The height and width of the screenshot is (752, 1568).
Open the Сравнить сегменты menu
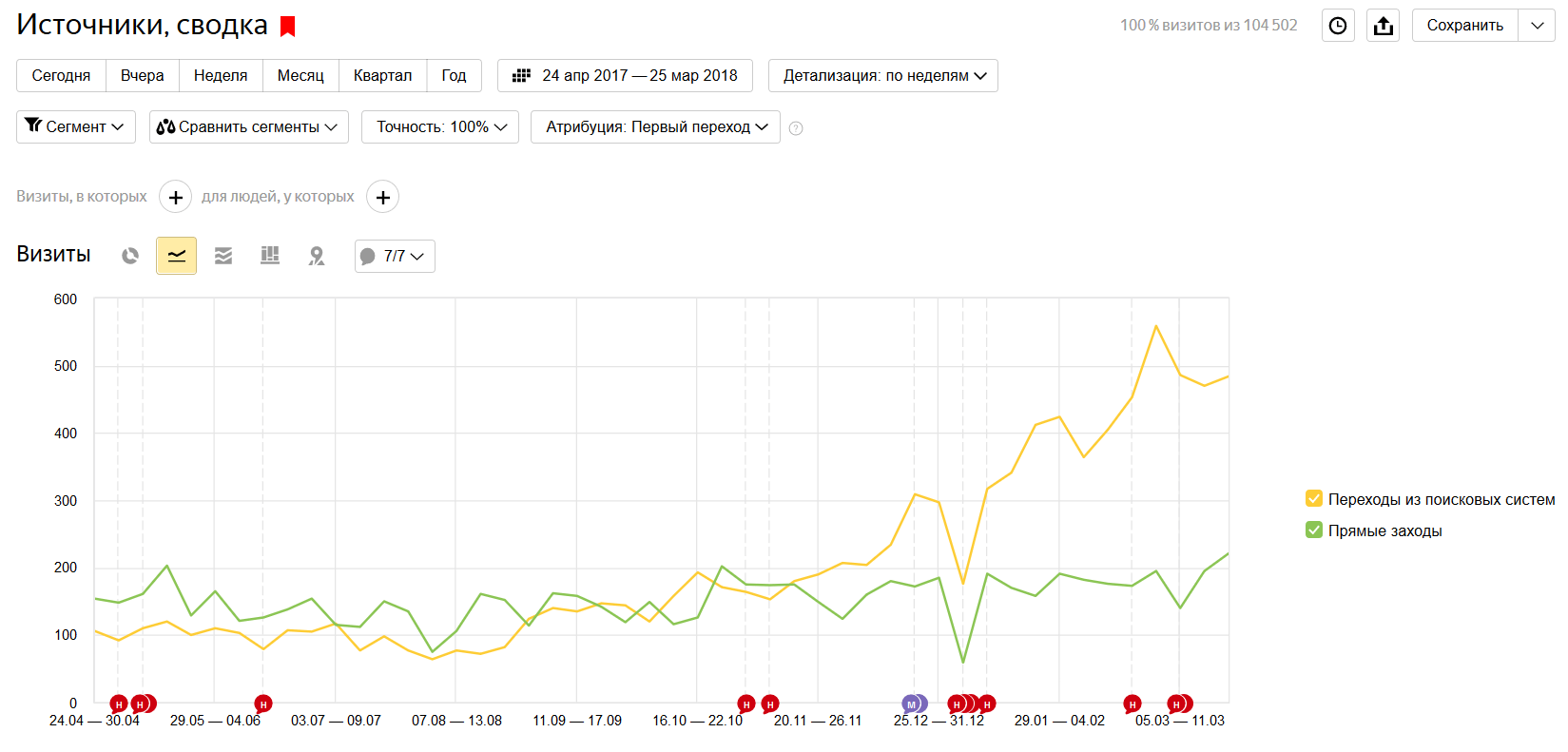tap(249, 126)
